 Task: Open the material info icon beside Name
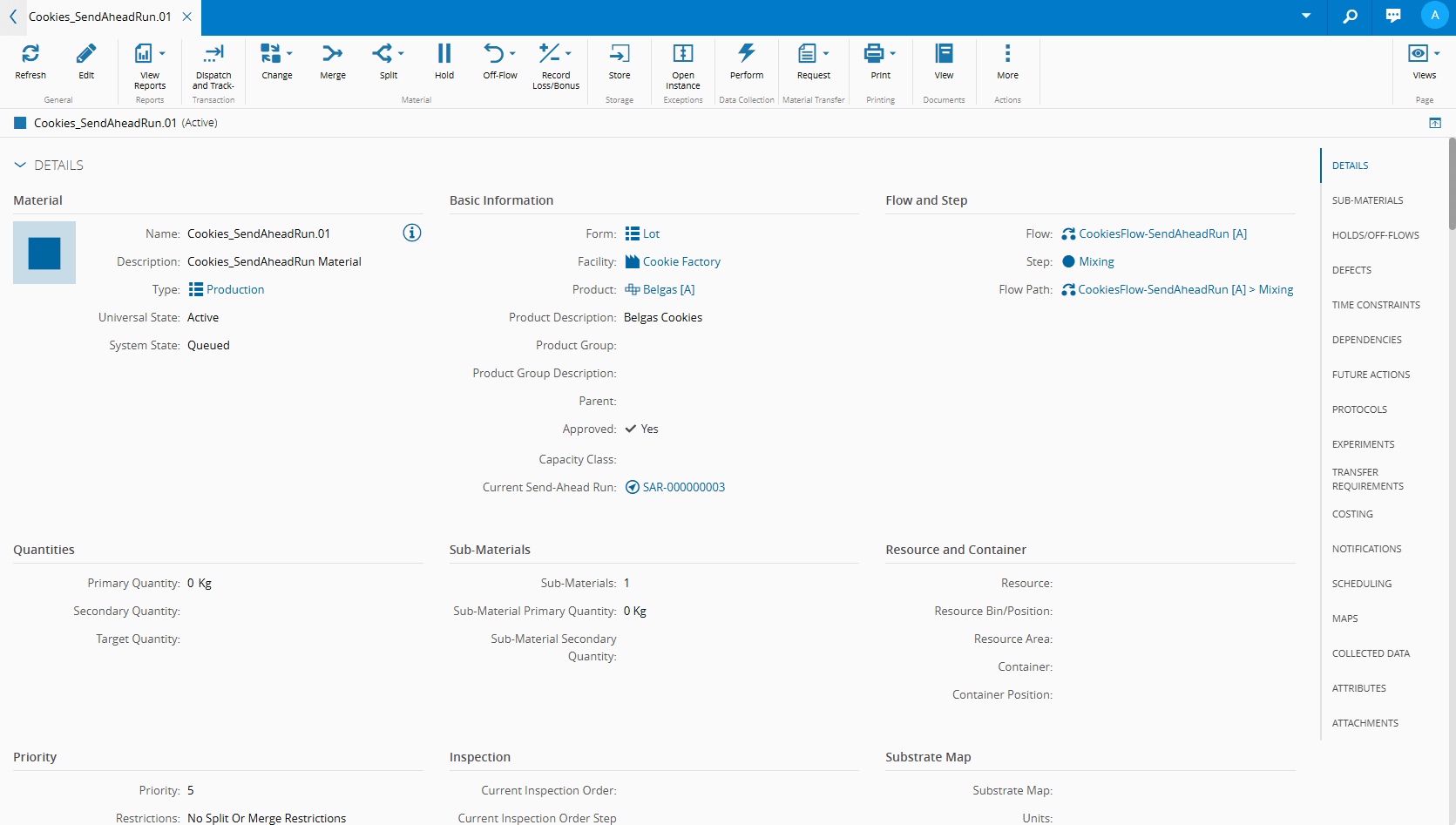pyautogui.click(x=412, y=233)
